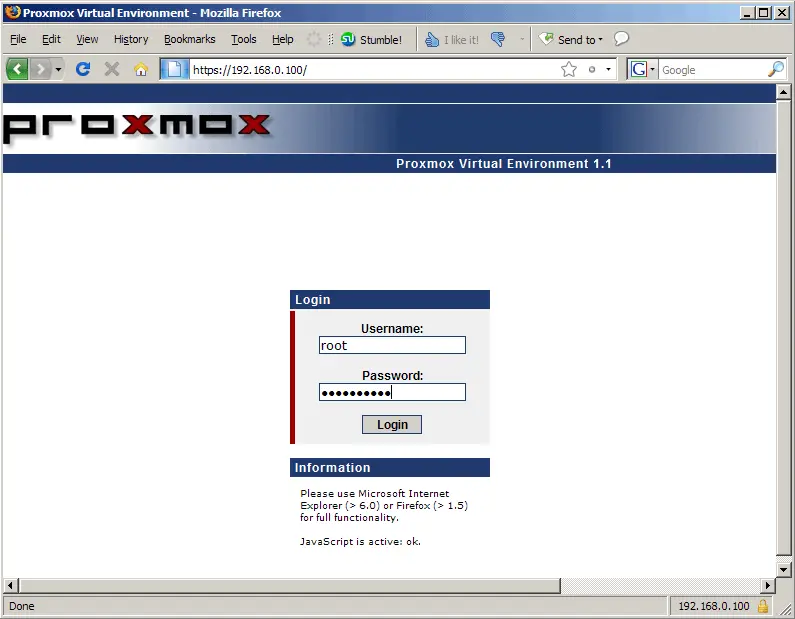Screen dimensions: 795x619
Task: Click the Proxmox logo
Action: [137, 127]
